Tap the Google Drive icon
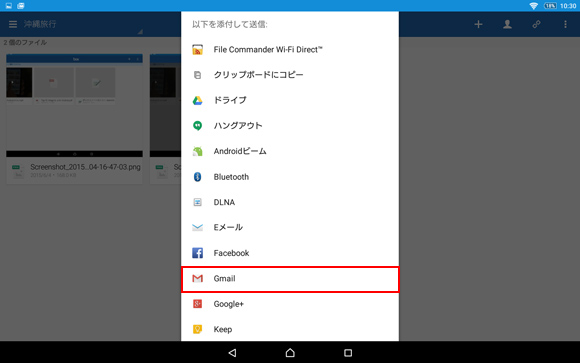The width and height of the screenshot is (580, 363). click(x=198, y=100)
